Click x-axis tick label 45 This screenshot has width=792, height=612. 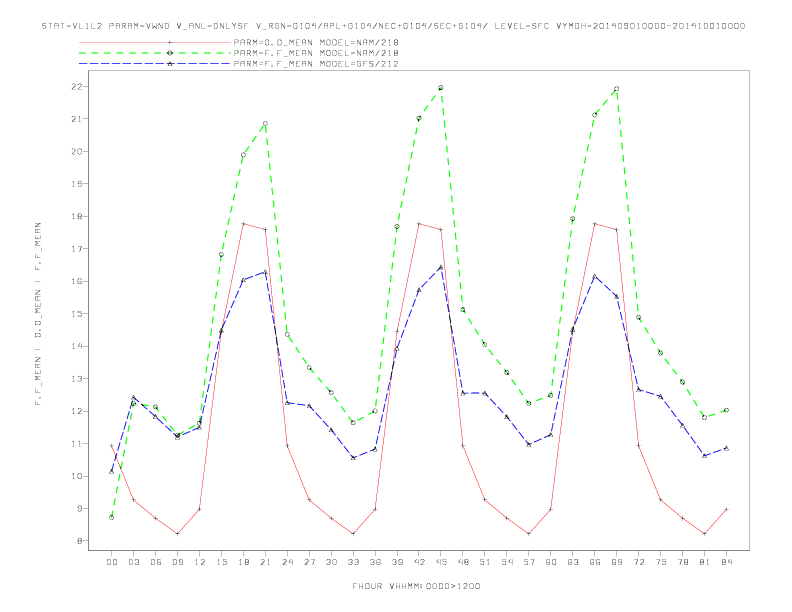coord(441,562)
